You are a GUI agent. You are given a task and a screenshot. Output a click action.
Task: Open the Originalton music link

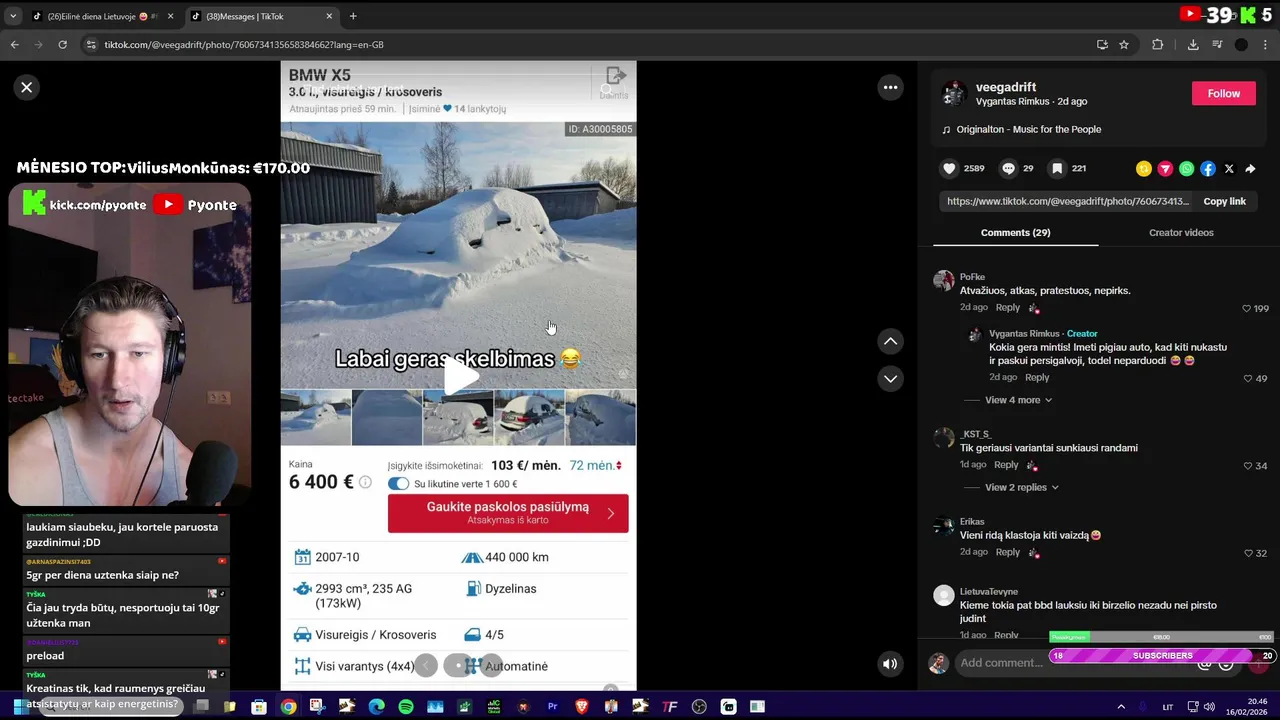point(1028,129)
